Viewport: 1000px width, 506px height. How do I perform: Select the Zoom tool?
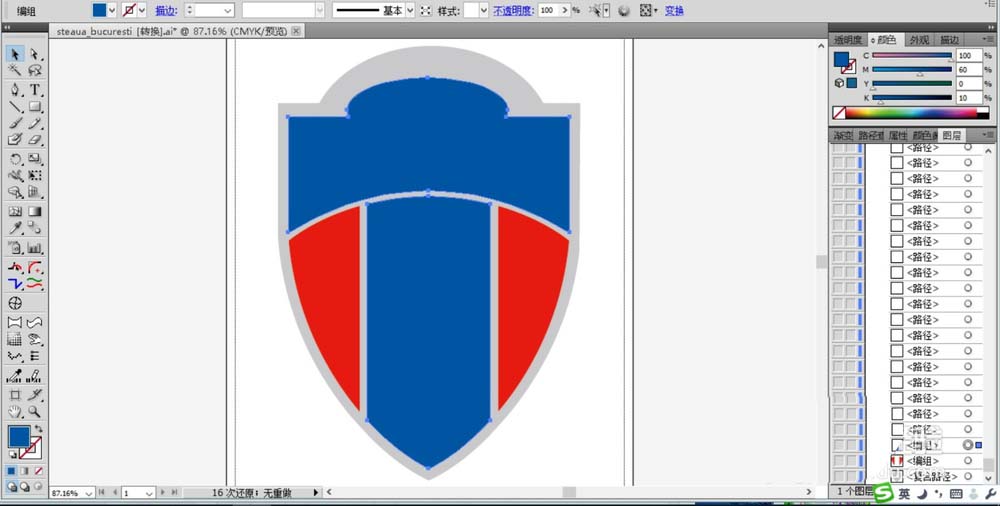pyautogui.click(x=35, y=412)
